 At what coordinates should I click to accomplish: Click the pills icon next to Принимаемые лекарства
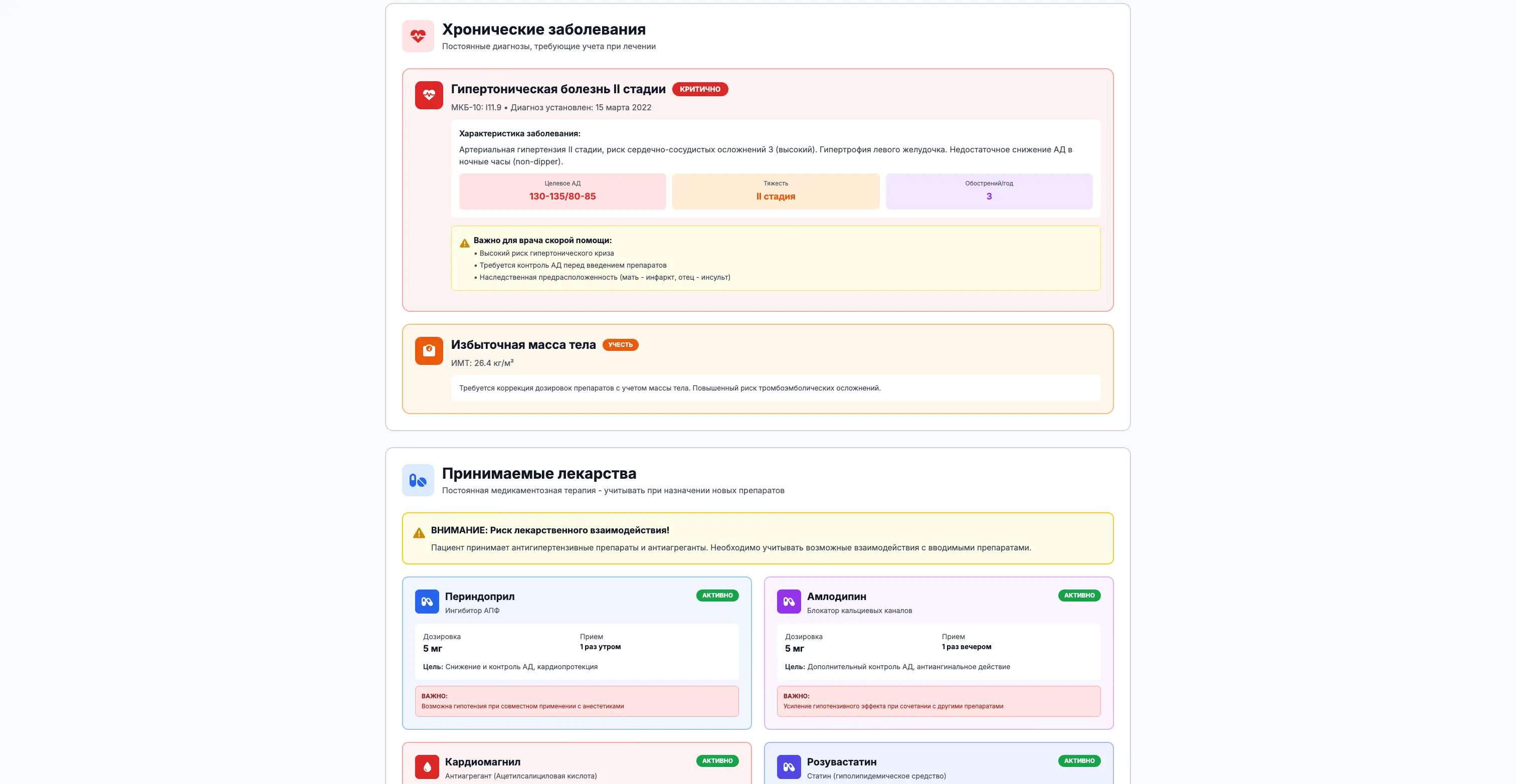pos(418,480)
